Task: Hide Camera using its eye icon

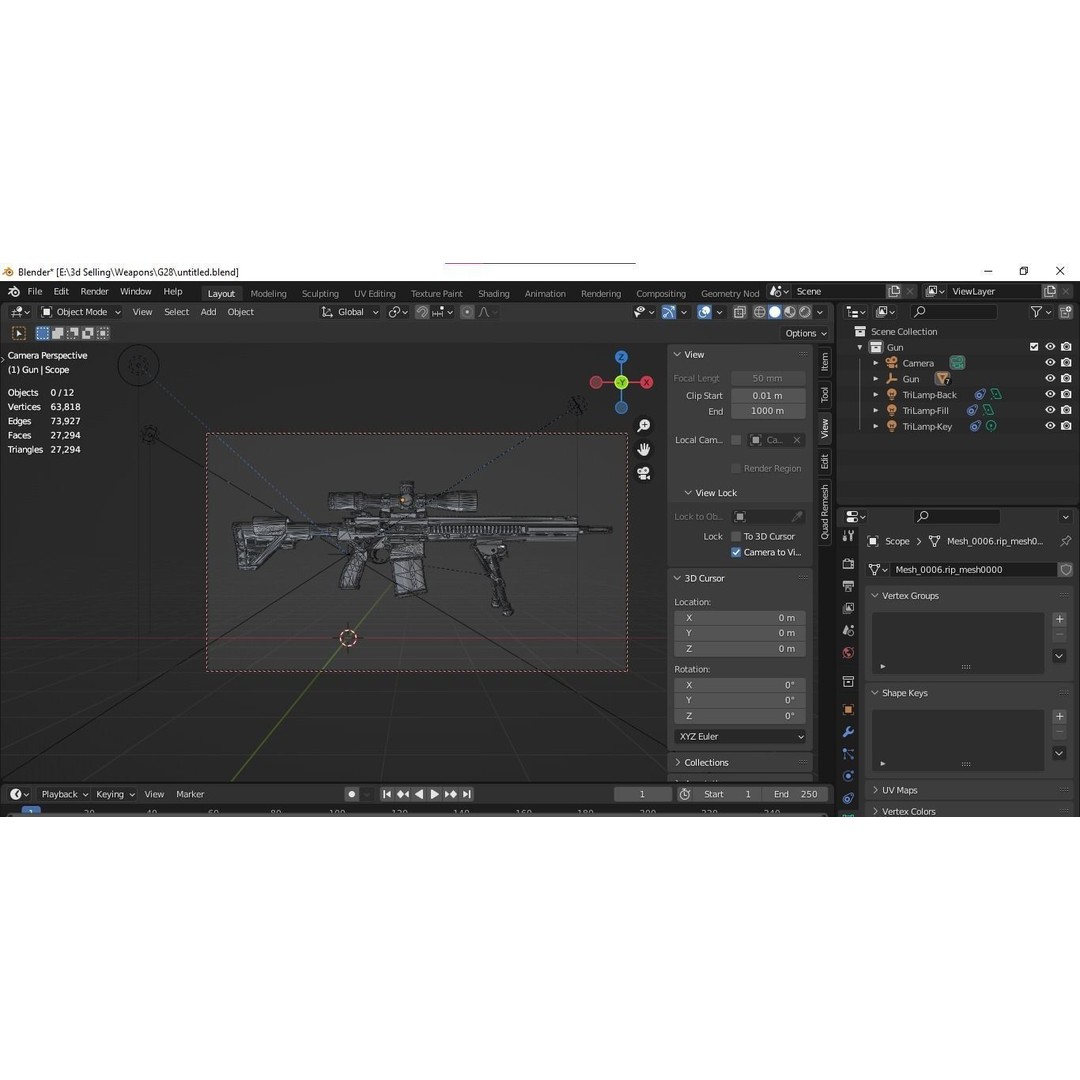Action: (x=1050, y=363)
